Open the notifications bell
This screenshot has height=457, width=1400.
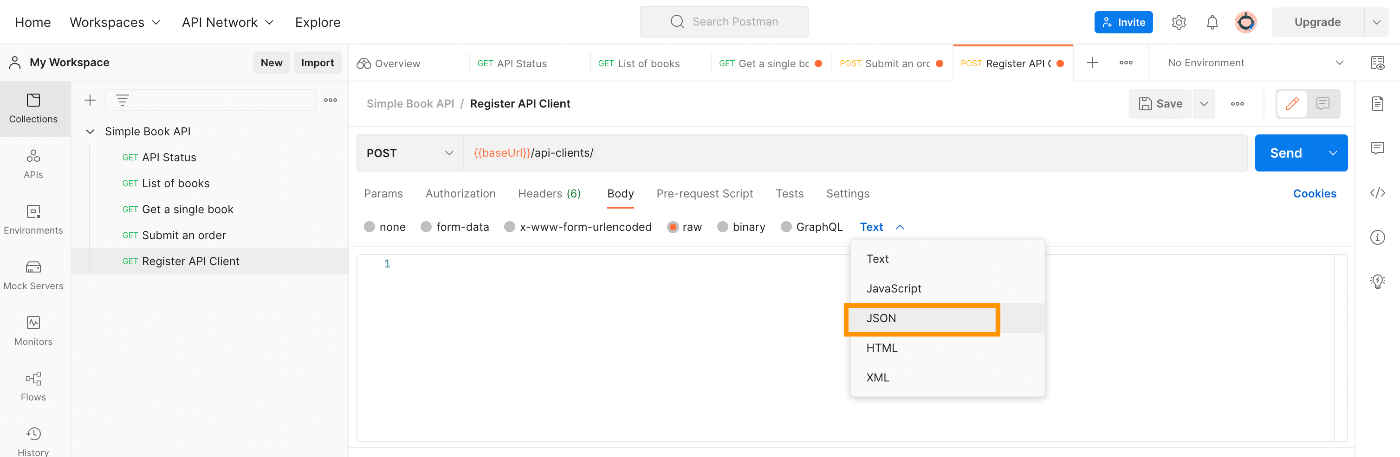point(1212,22)
